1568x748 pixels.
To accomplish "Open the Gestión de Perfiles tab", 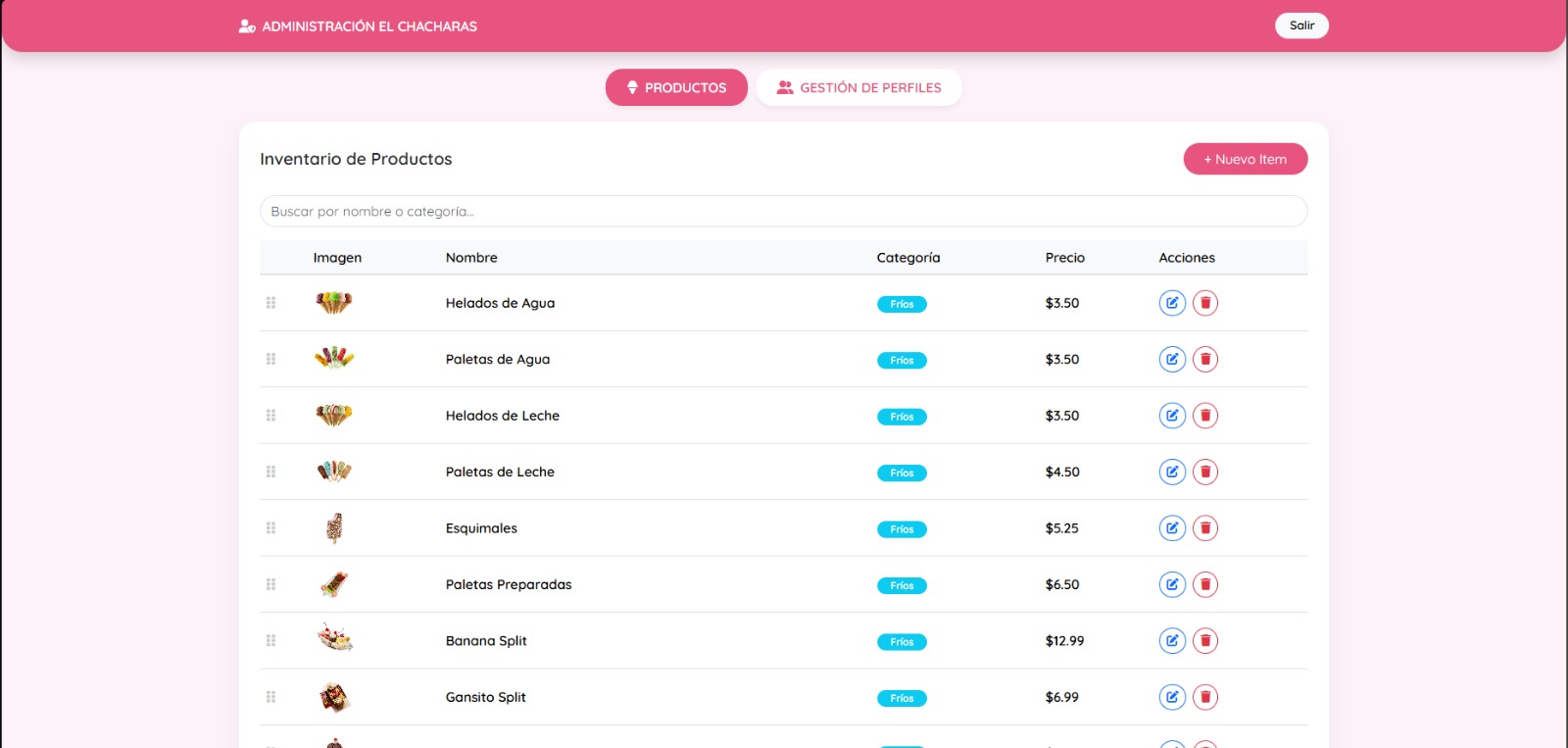I will (x=858, y=87).
